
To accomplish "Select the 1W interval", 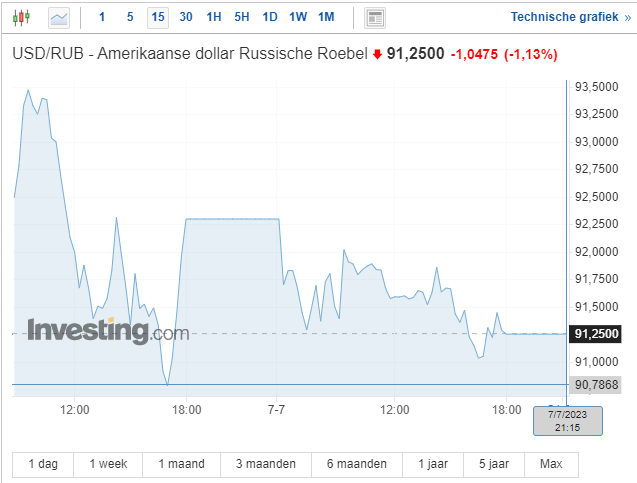I will (x=298, y=17).
